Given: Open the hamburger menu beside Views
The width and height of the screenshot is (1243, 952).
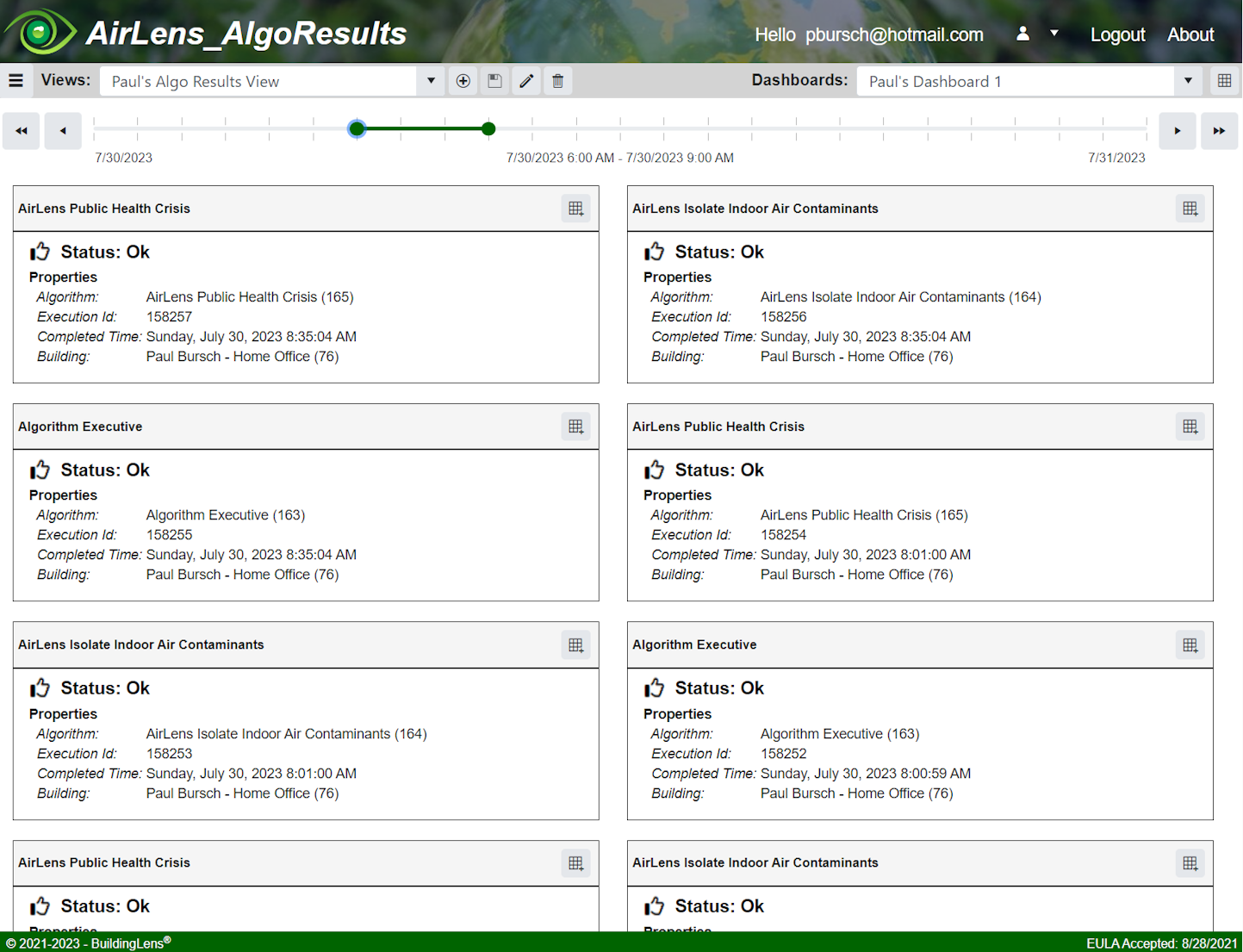Looking at the screenshot, I should click(16, 80).
